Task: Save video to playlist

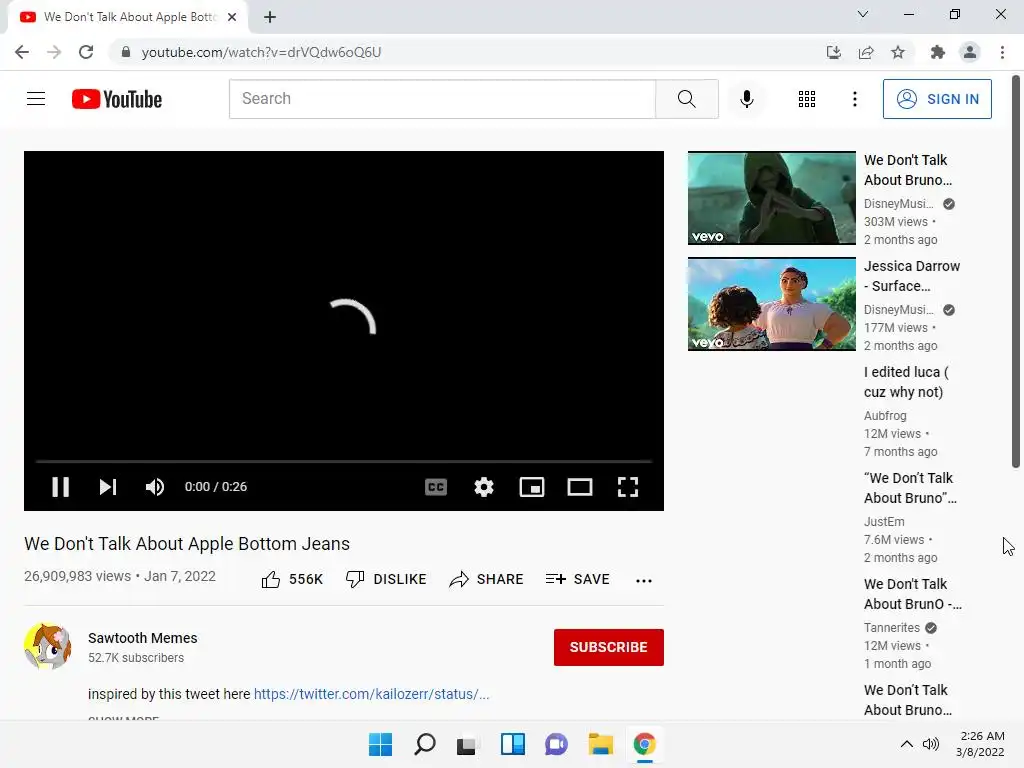Action: click(x=577, y=579)
